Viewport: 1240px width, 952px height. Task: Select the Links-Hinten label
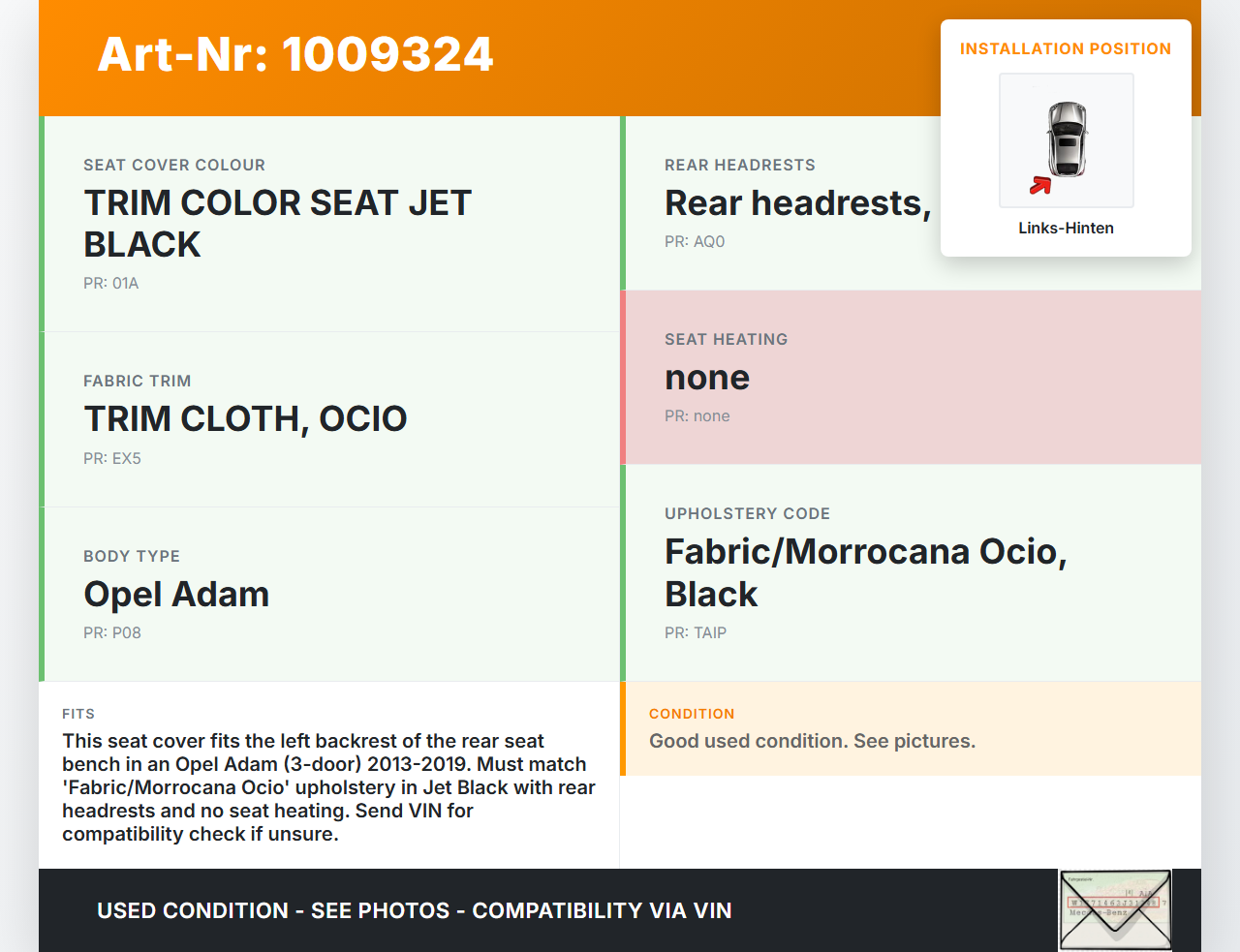click(1066, 229)
